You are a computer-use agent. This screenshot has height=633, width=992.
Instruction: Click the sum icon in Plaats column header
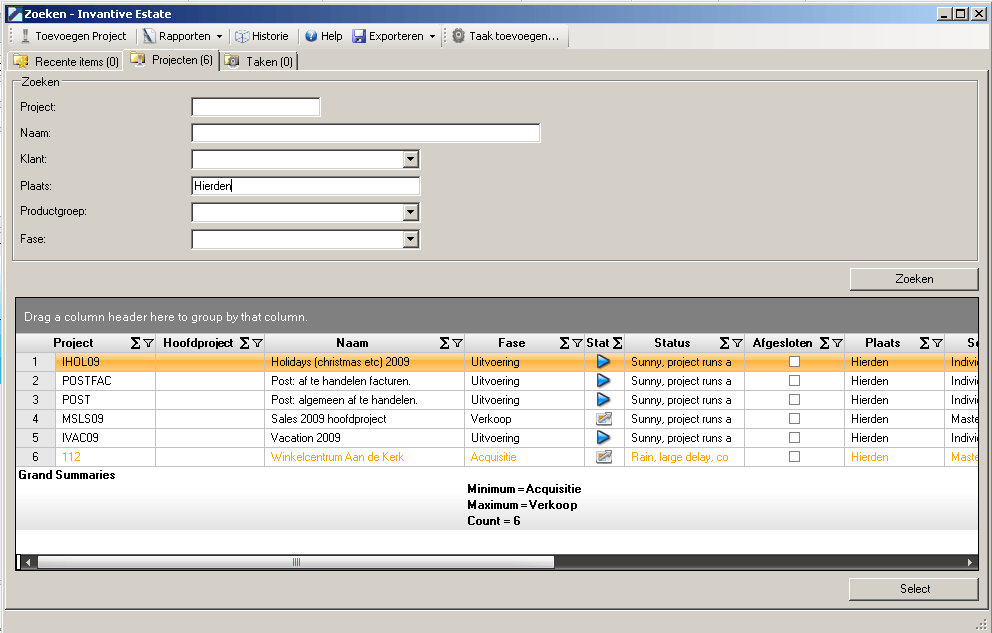[x=924, y=343]
